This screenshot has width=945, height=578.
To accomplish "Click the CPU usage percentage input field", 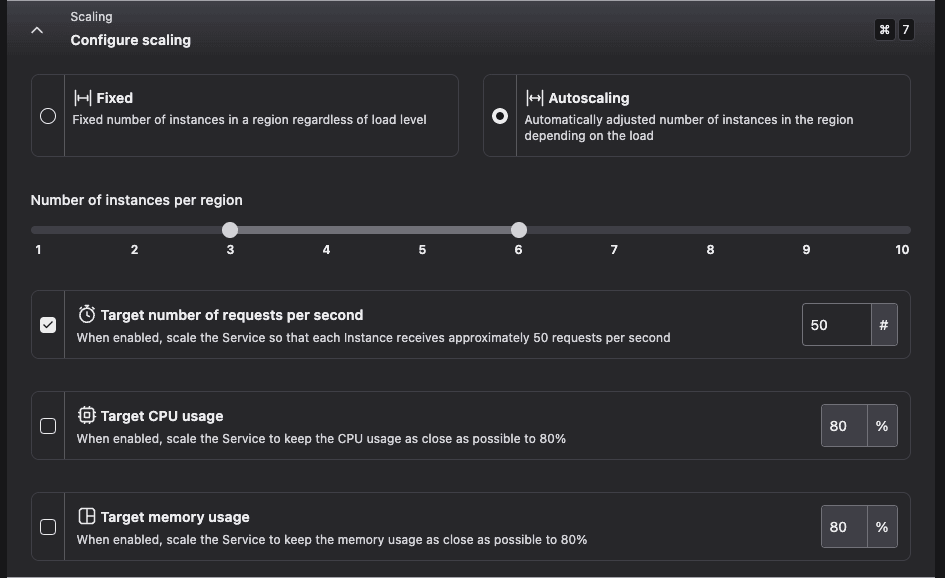I will [843, 426].
